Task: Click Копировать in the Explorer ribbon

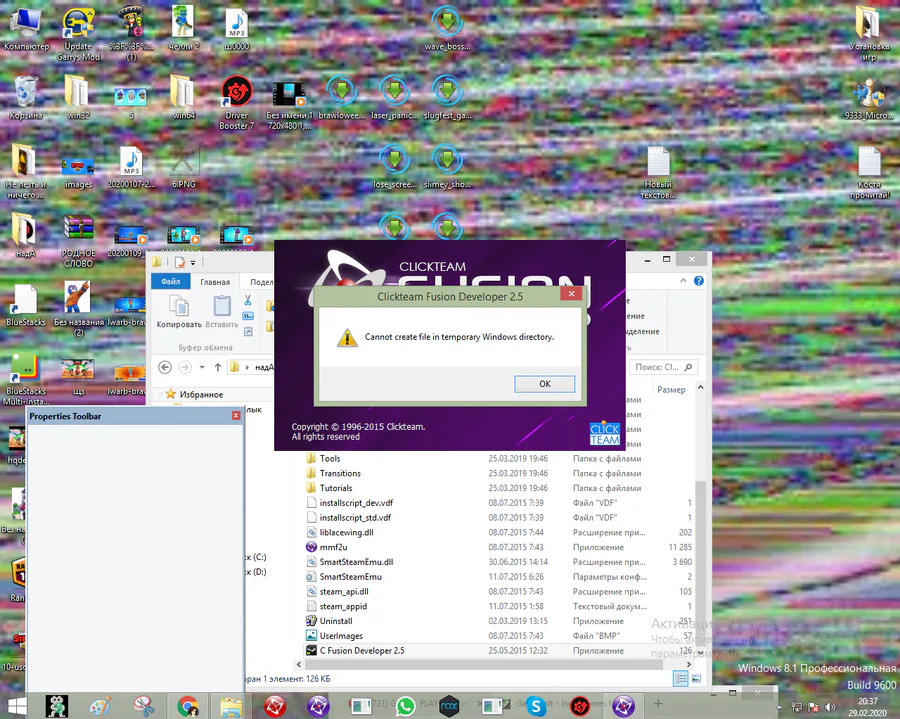Action: point(179,312)
